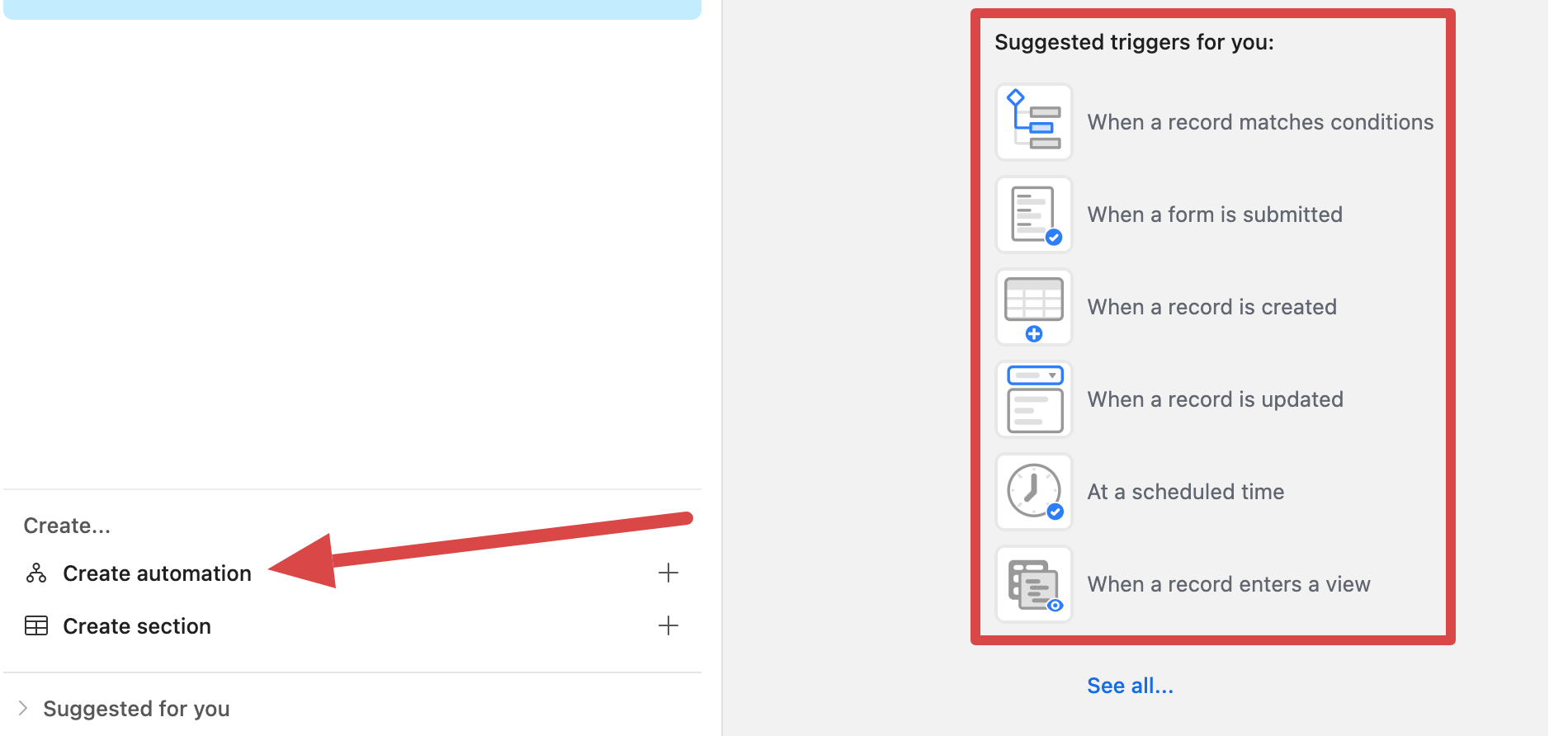
Task: Open the Suggested for you section label
Action: [x=136, y=709]
